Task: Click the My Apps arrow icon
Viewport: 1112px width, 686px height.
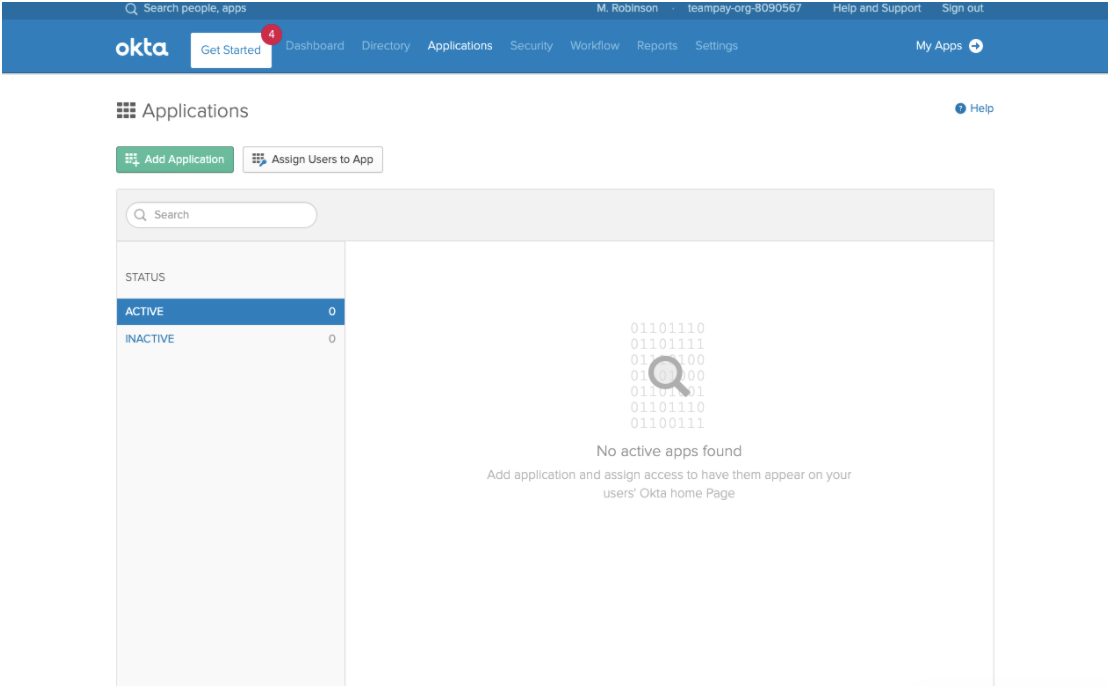Action: [977, 46]
